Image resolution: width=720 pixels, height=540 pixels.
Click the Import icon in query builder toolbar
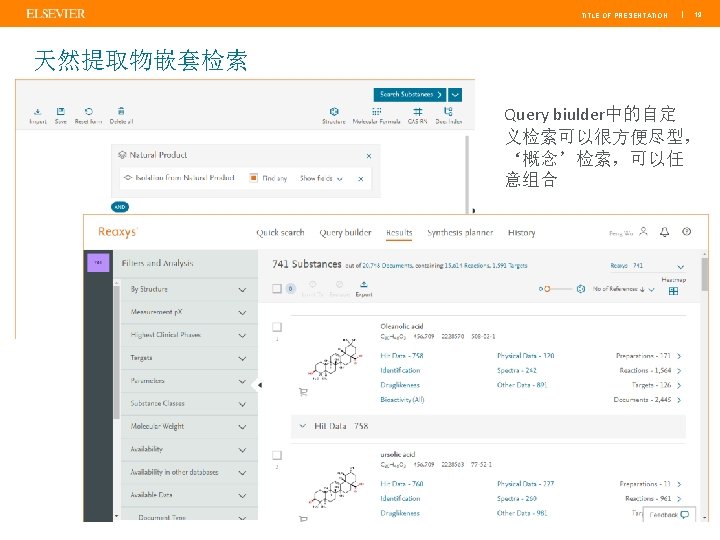pyautogui.click(x=38, y=112)
